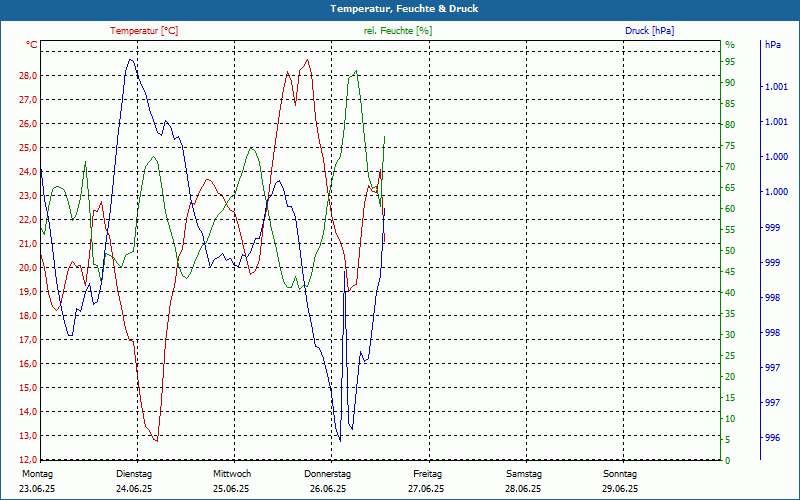Click the 25,0 temperature axis tick
The width and height of the screenshot is (800, 500).
[28, 147]
